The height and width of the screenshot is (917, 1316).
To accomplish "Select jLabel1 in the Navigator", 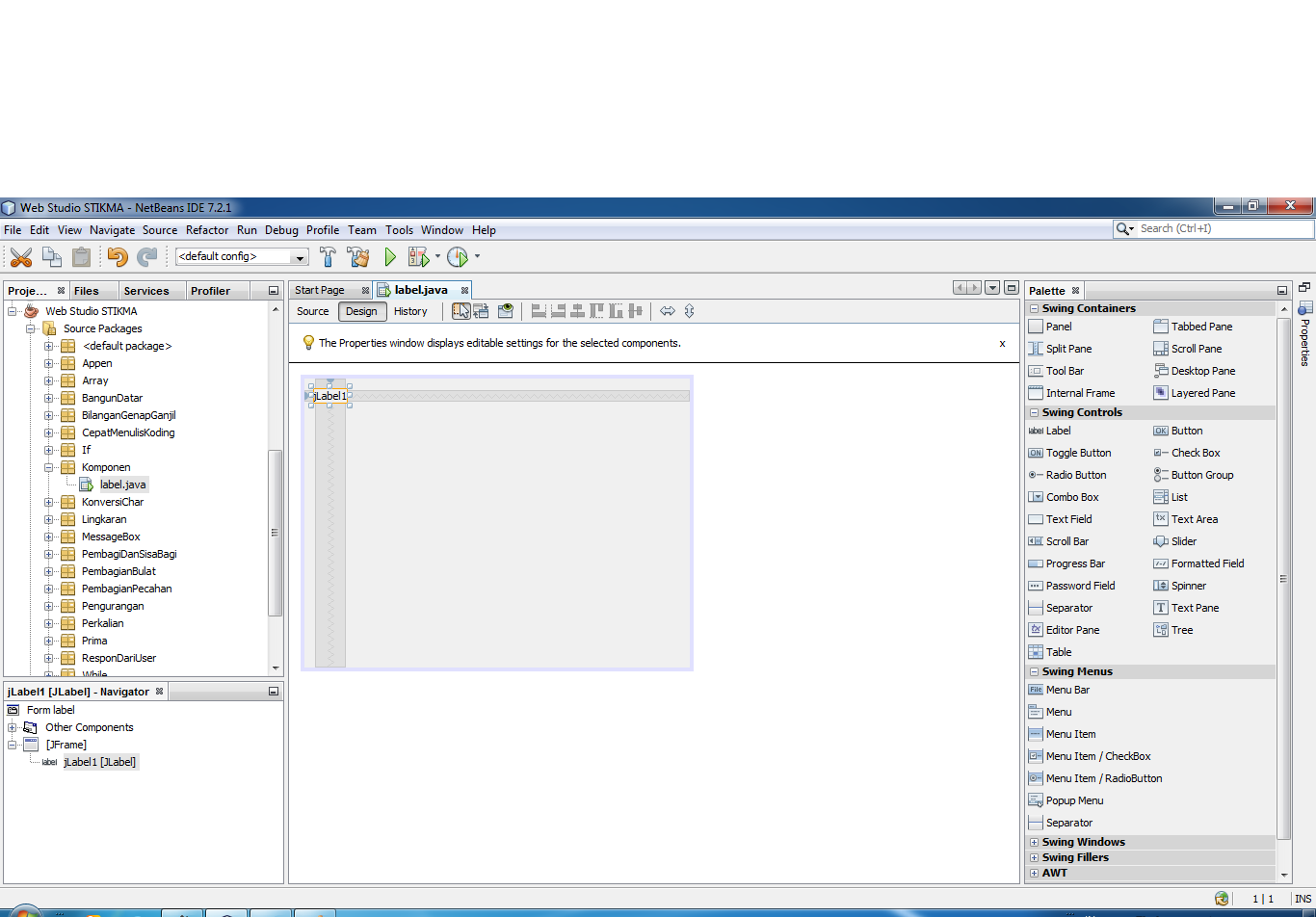I will click(x=100, y=761).
